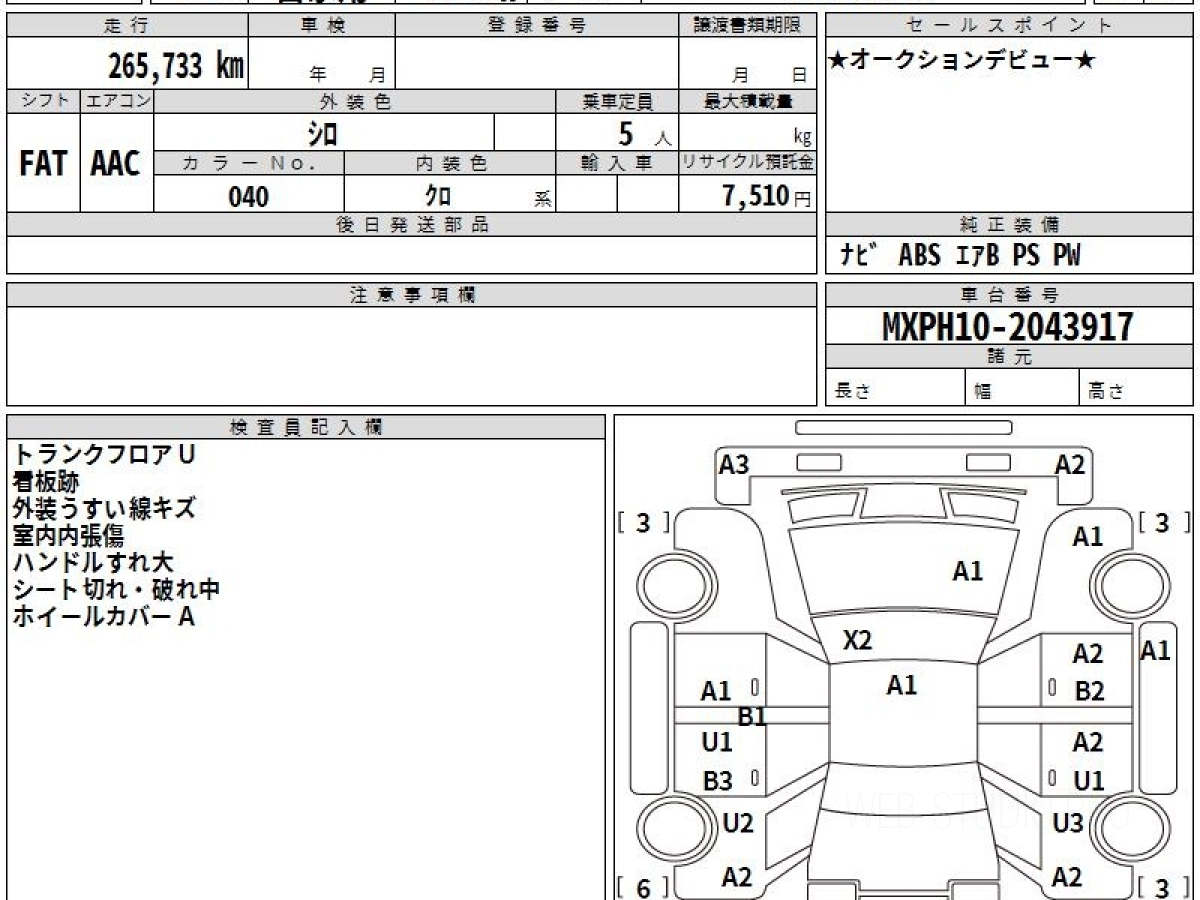
Task: Click the B3 damage mark on the diagram
Action: coord(717,782)
